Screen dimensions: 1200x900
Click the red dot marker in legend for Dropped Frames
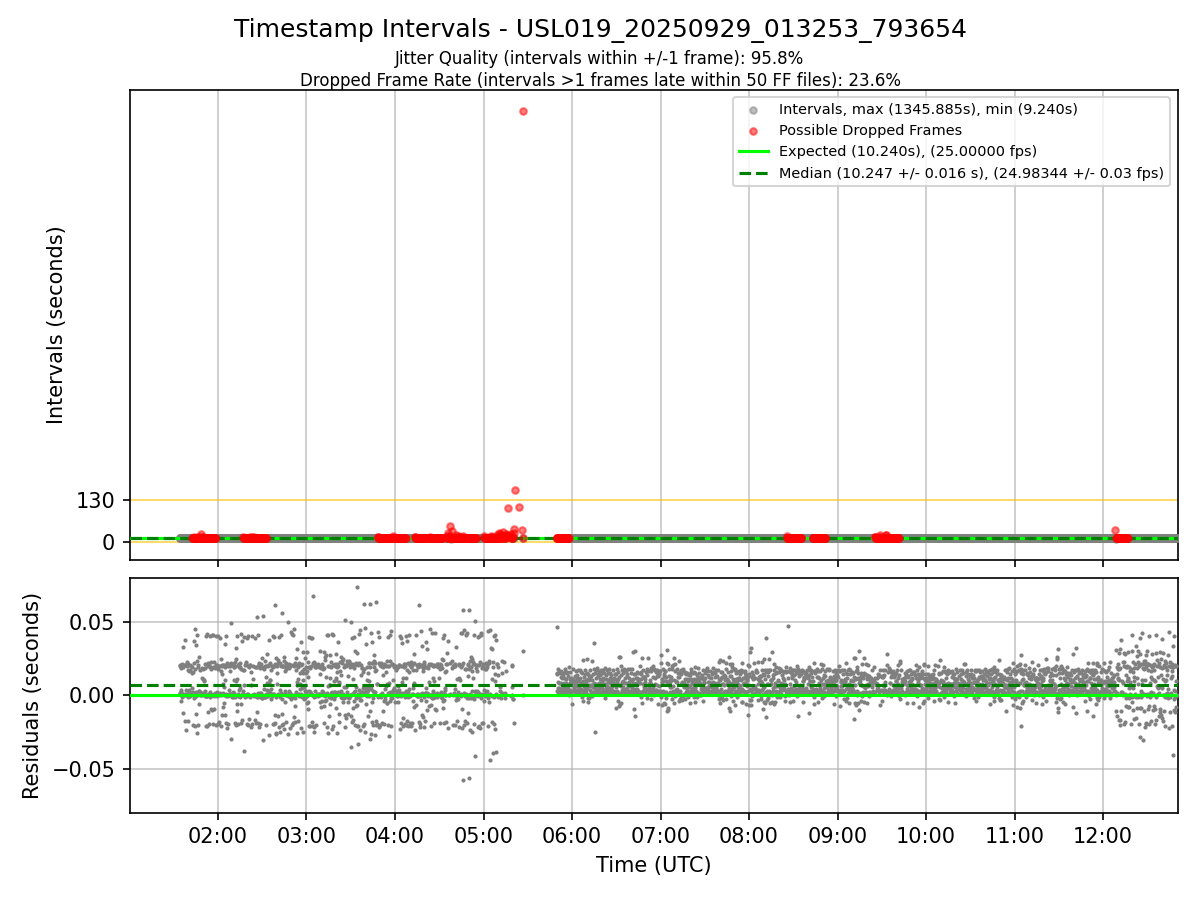point(754,130)
